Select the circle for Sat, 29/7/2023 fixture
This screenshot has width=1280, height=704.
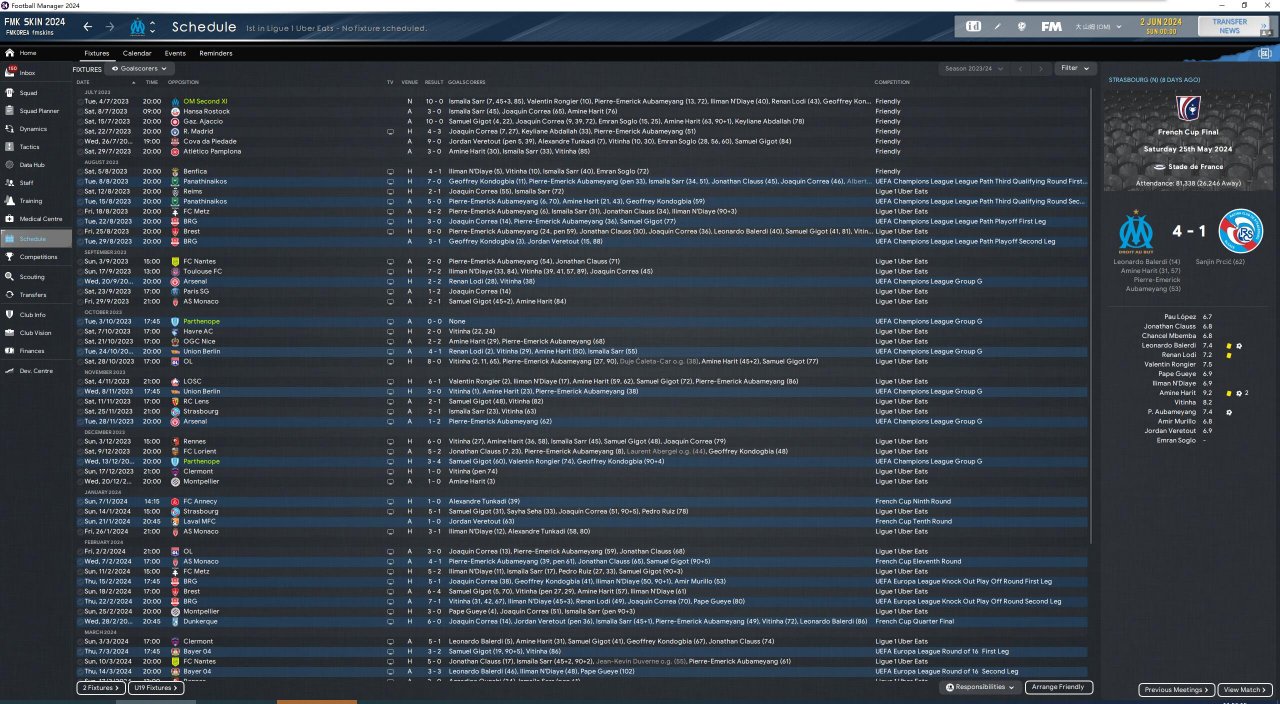79,151
